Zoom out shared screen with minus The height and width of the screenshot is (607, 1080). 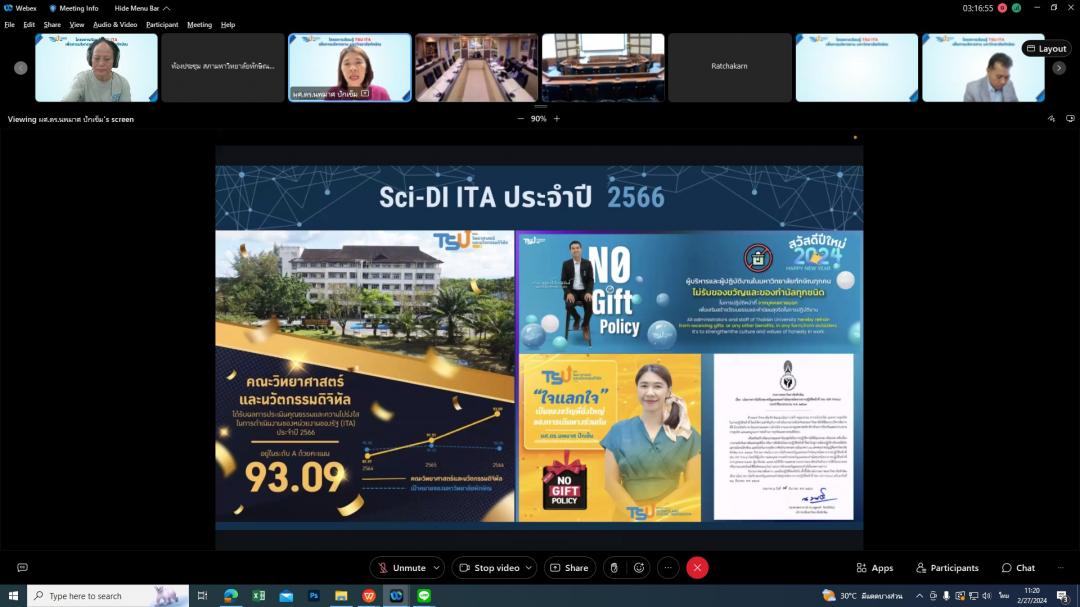(520, 119)
